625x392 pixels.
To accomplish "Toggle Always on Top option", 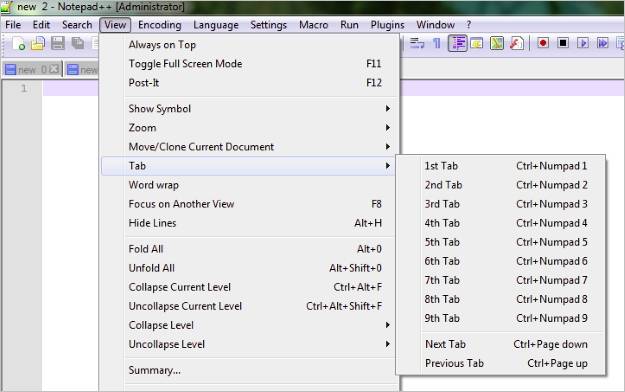I will (x=248, y=45).
